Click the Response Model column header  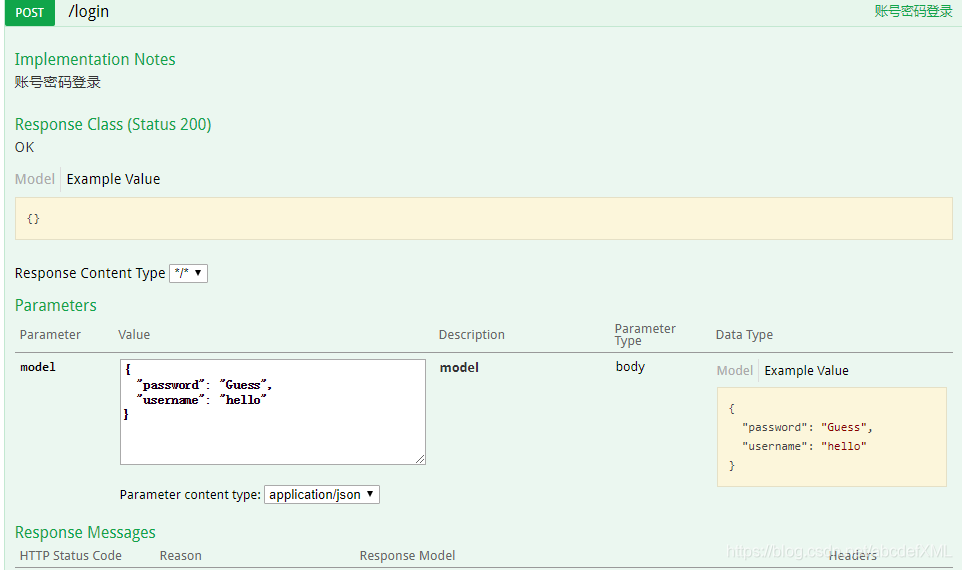(407, 555)
